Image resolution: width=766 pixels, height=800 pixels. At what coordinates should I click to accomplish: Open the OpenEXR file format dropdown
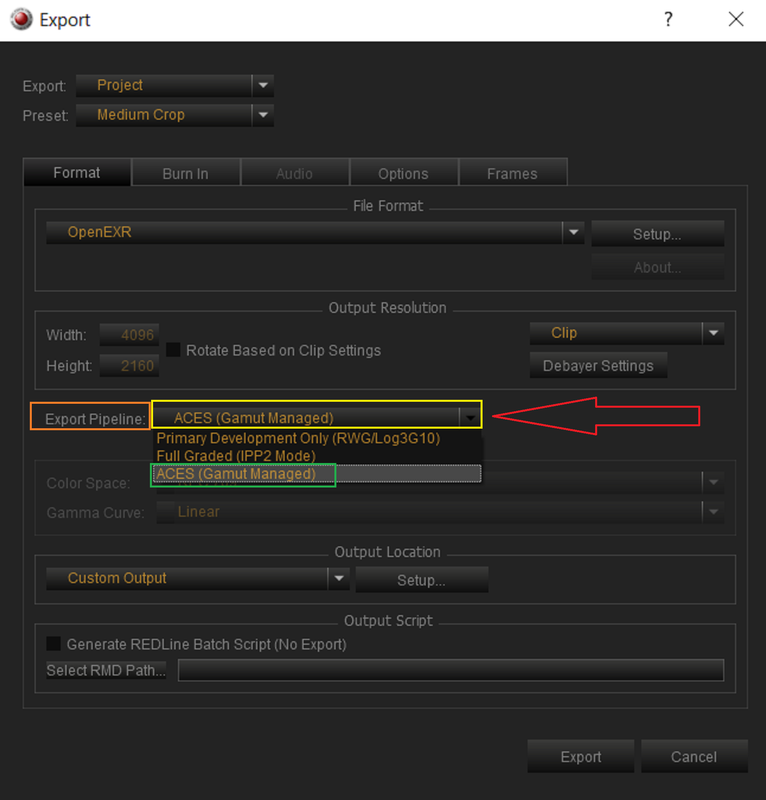(x=315, y=232)
